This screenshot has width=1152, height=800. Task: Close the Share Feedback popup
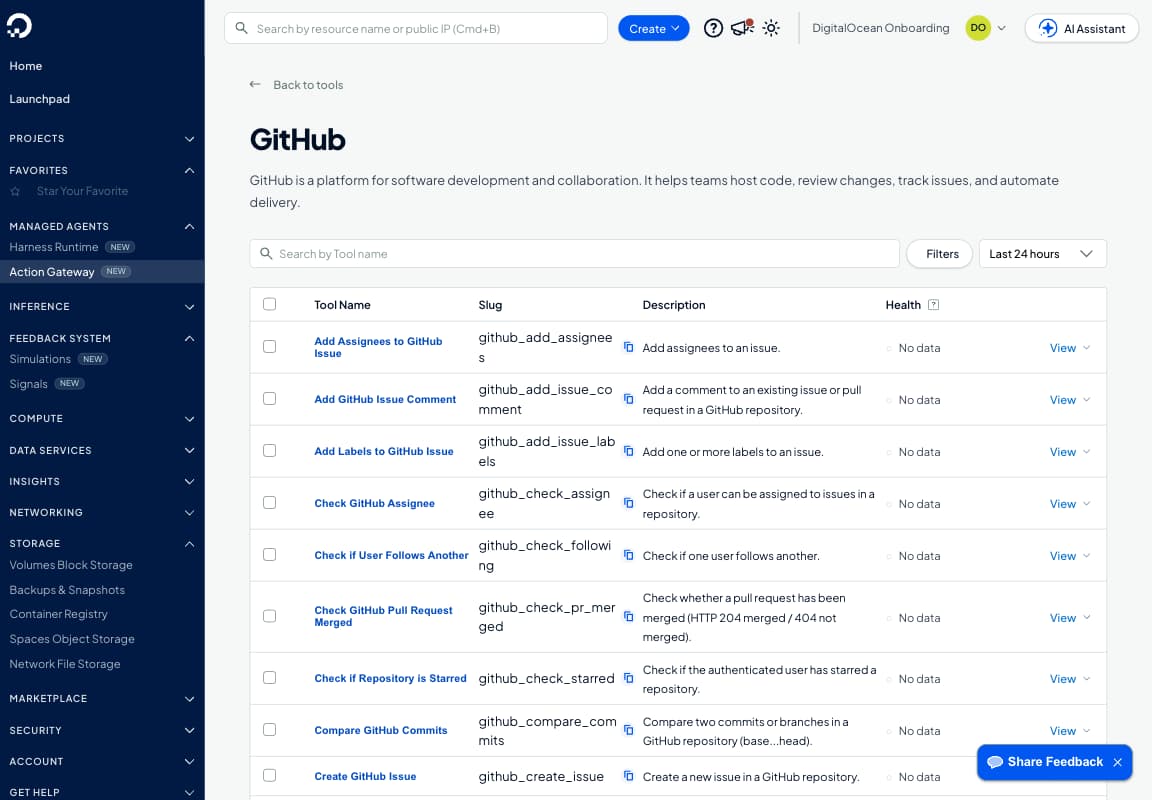pos(1117,762)
